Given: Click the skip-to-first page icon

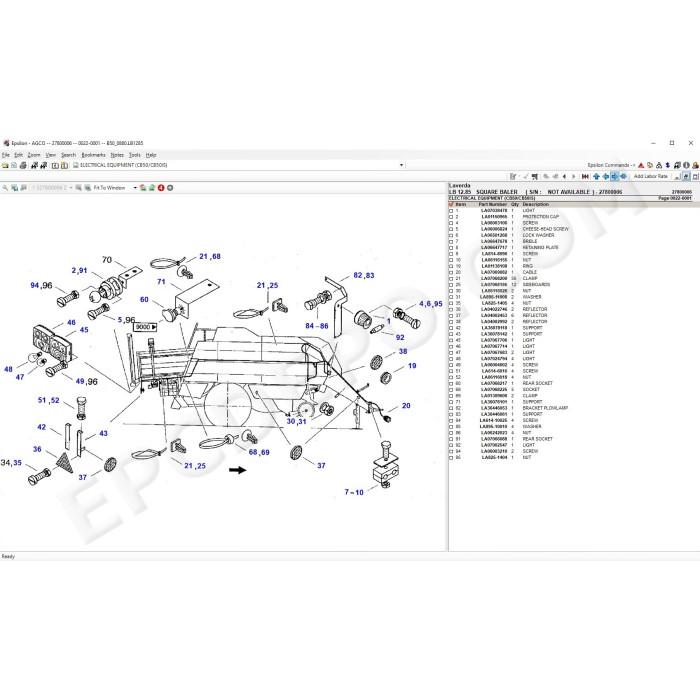Looking at the screenshot, I should point(585,177).
